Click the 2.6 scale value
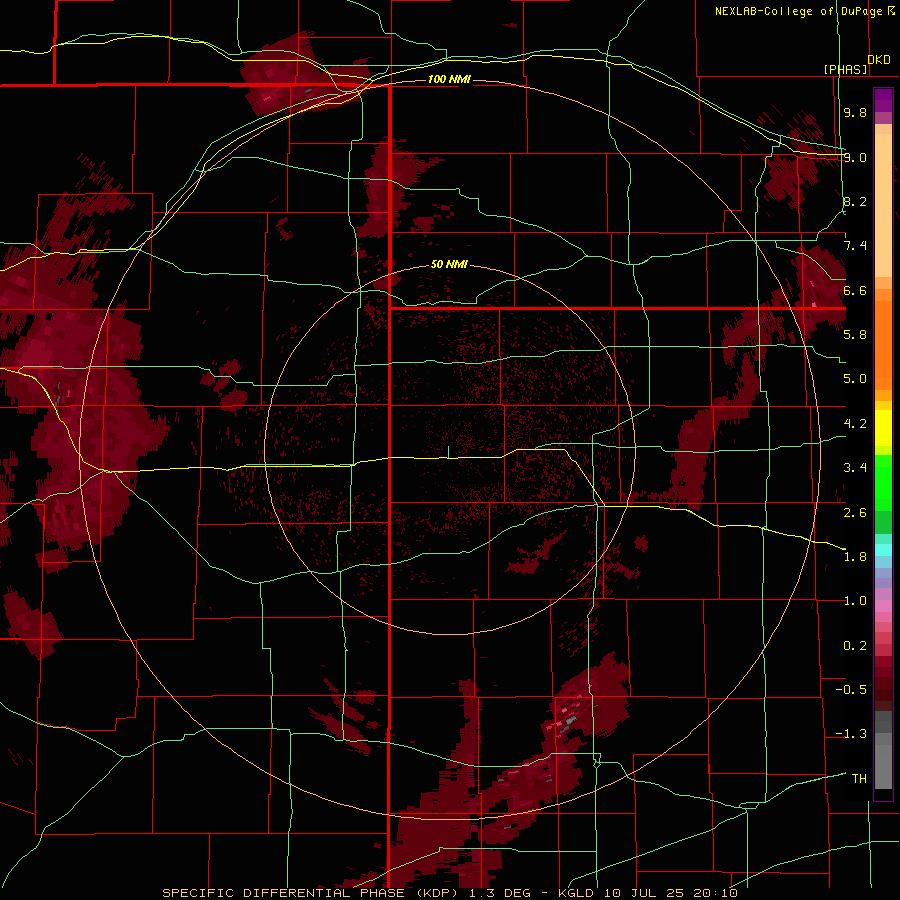This screenshot has width=900, height=900. [x=855, y=512]
